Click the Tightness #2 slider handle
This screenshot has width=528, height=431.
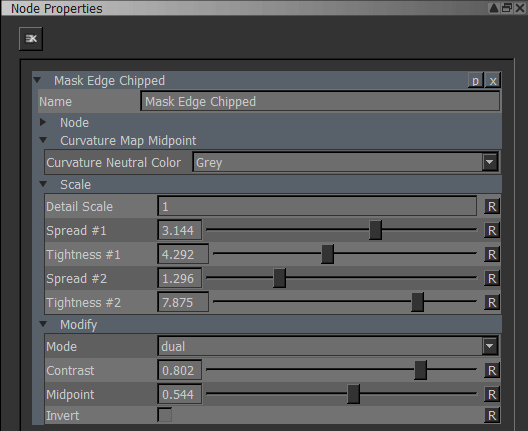coord(417,302)
